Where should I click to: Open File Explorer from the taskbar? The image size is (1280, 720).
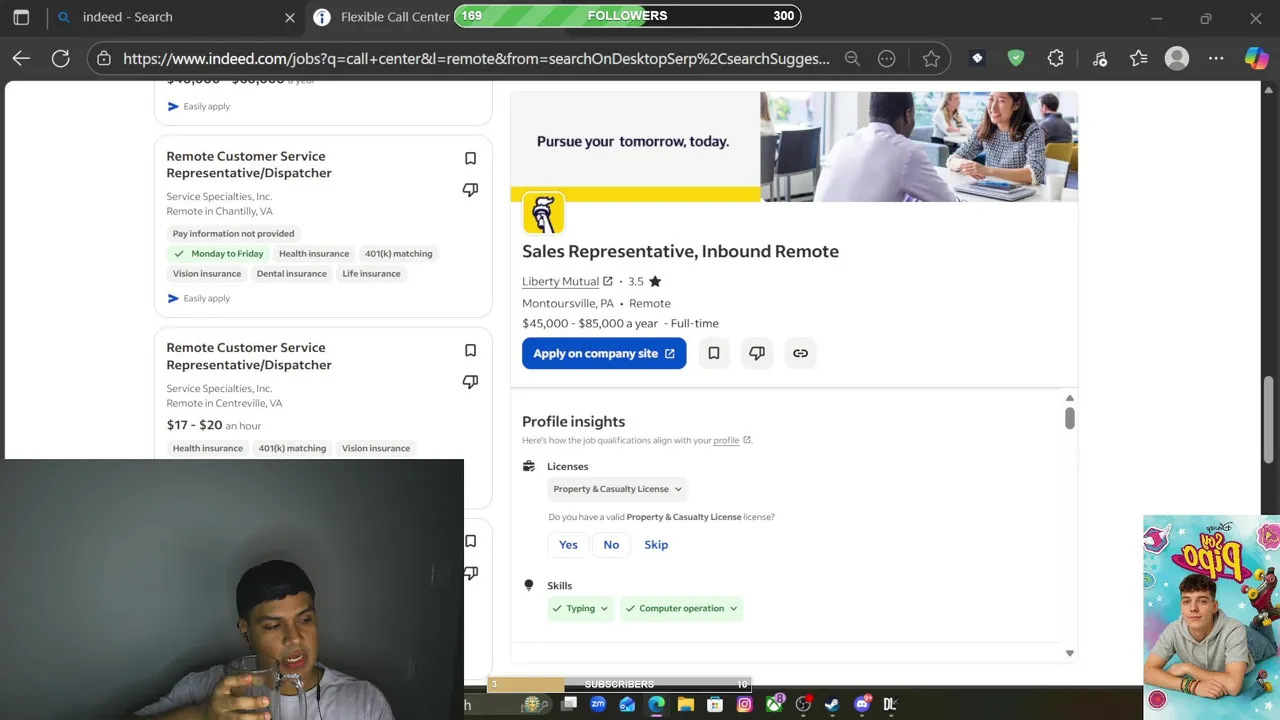pos(686,704)
